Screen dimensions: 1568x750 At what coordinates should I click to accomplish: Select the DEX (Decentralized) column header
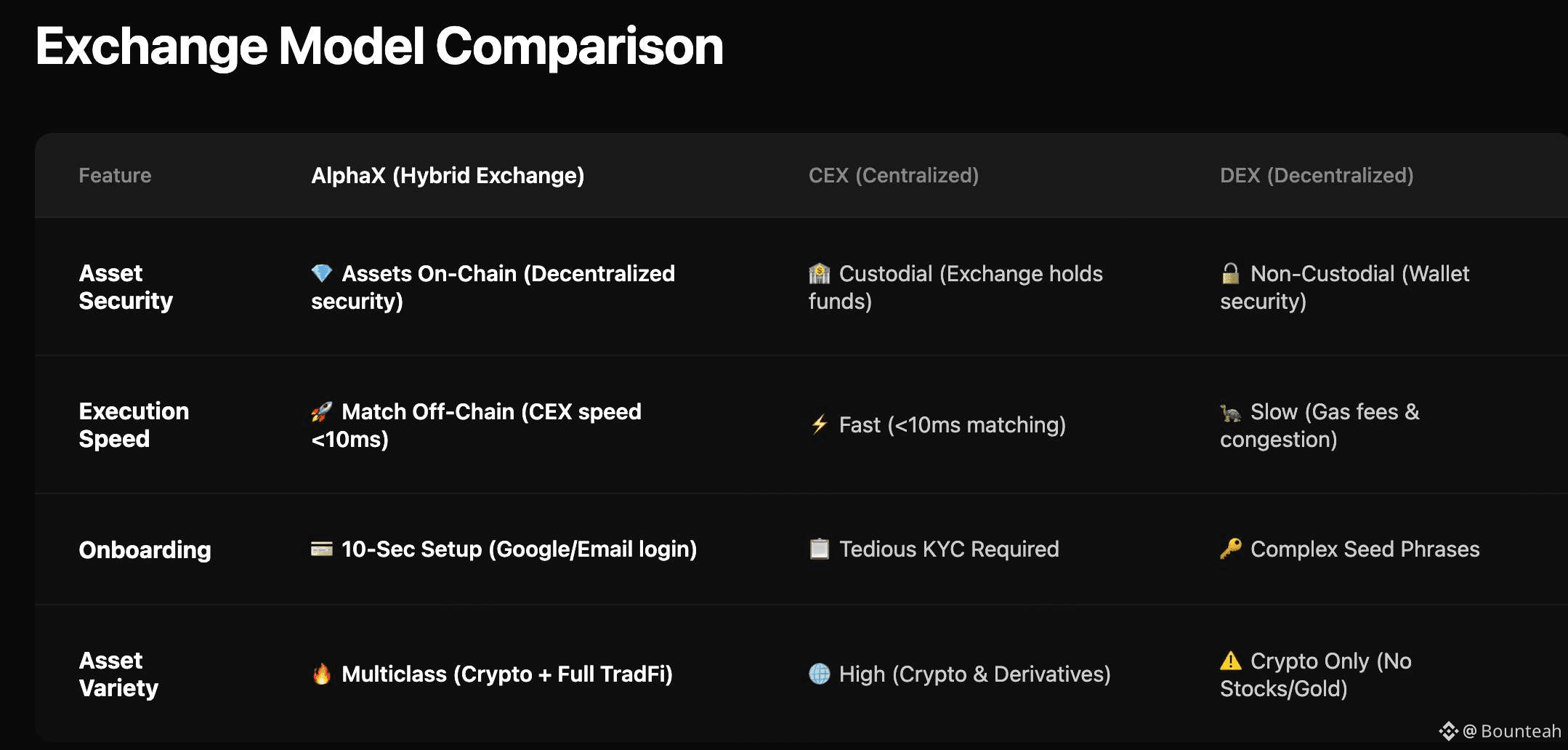(x=1317, y=175)
